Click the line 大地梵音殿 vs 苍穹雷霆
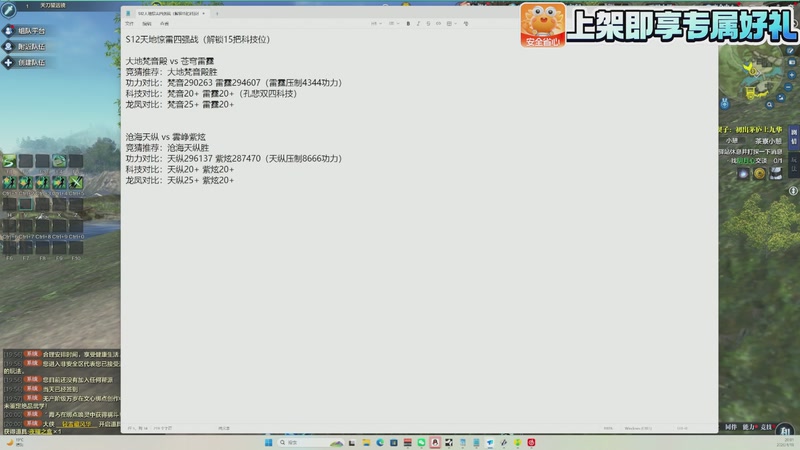The width and height of the screenshot is (800, 450). [x=170, y=61]
